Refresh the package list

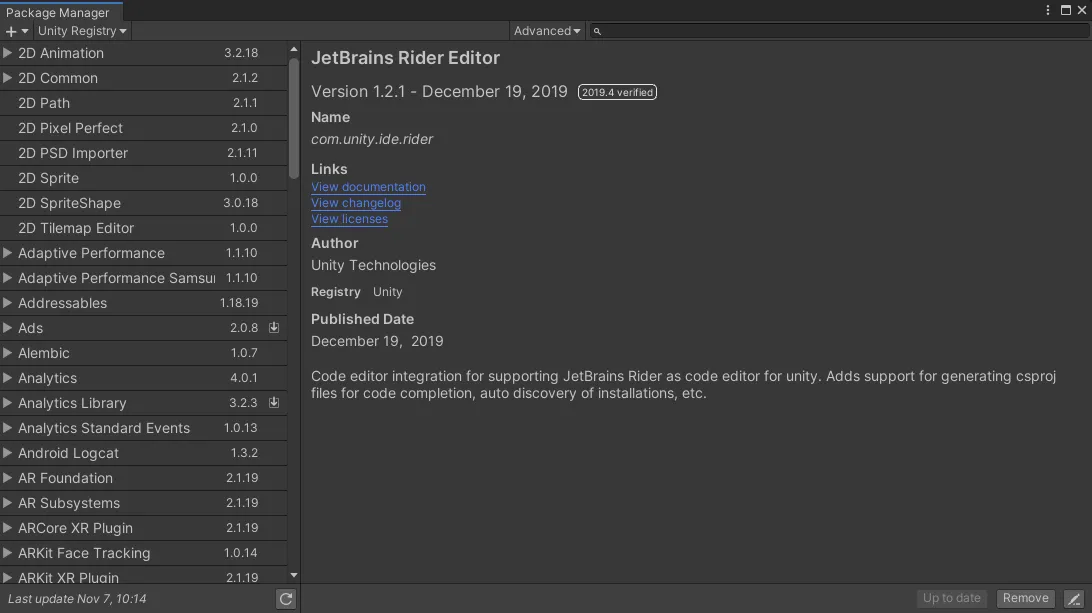(285, 598)
